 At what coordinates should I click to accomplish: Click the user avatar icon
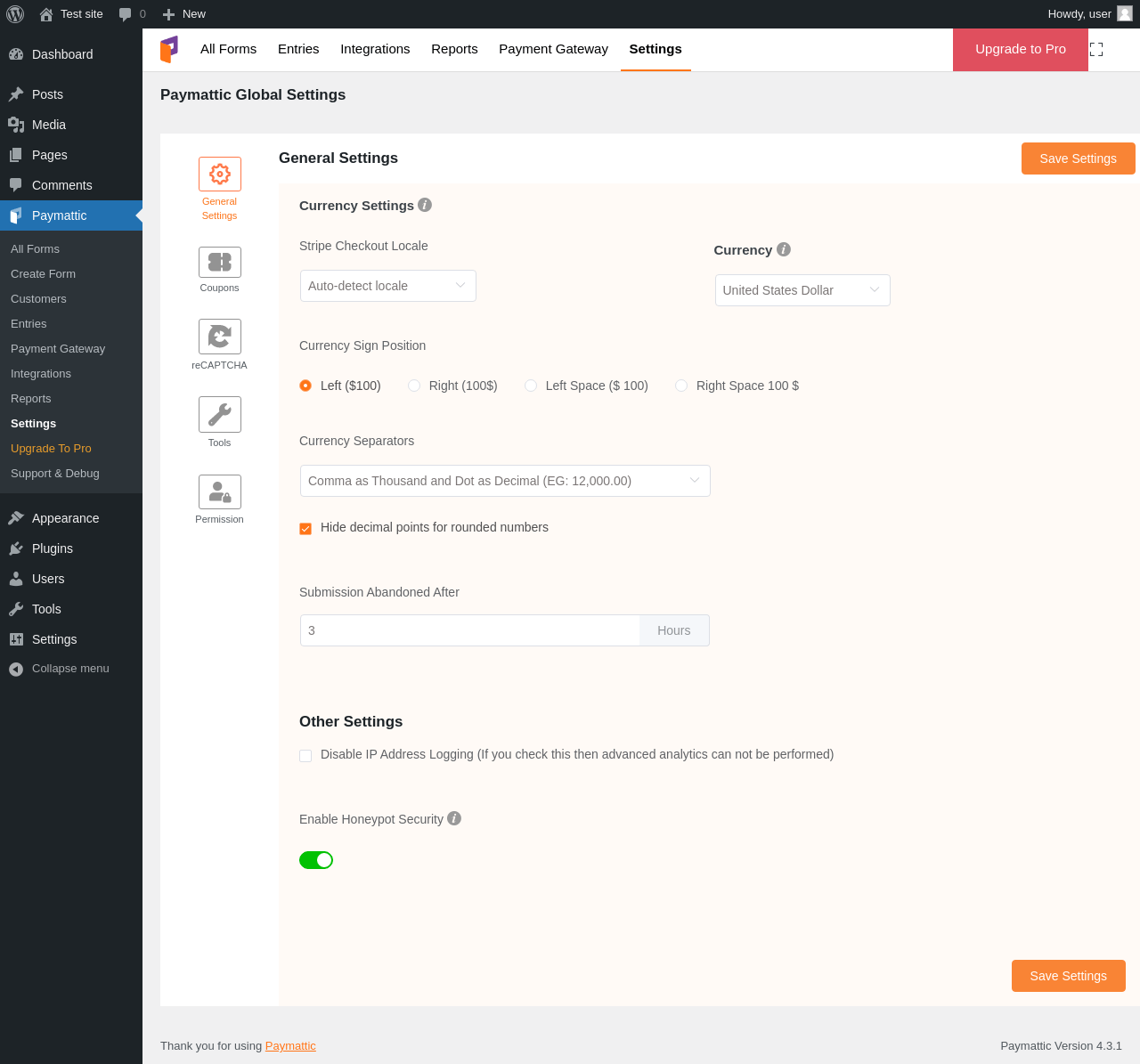(1125, 13)
